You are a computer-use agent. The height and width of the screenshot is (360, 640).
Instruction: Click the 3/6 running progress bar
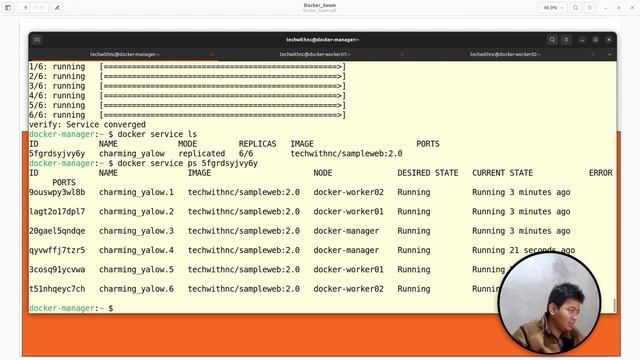pos(223,86)
